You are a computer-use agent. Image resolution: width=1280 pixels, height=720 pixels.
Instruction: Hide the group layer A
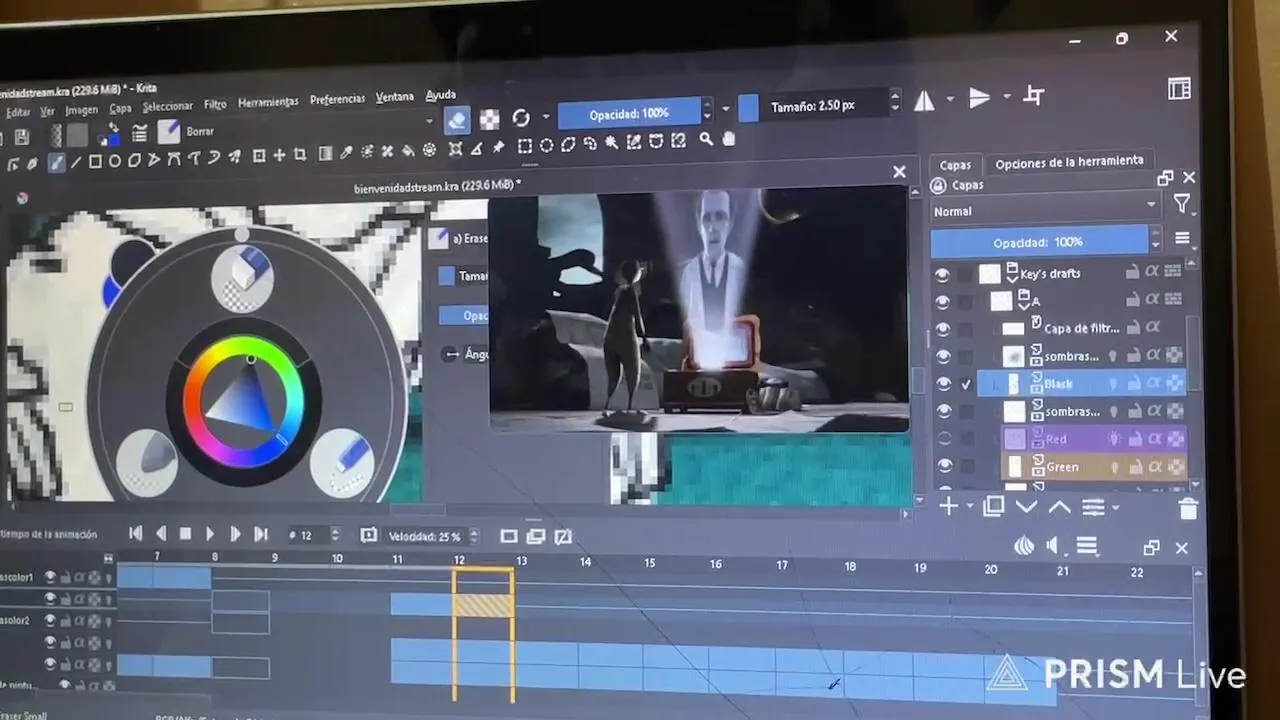tap(942, 301)
